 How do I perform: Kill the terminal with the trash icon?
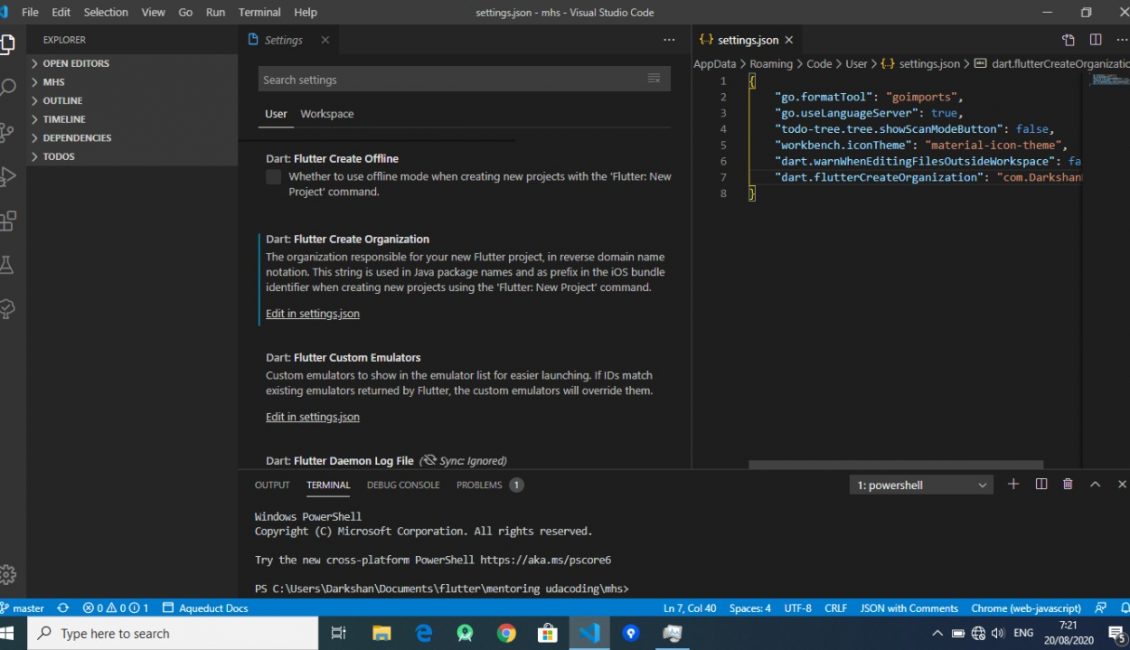(x=1067, y=484)
